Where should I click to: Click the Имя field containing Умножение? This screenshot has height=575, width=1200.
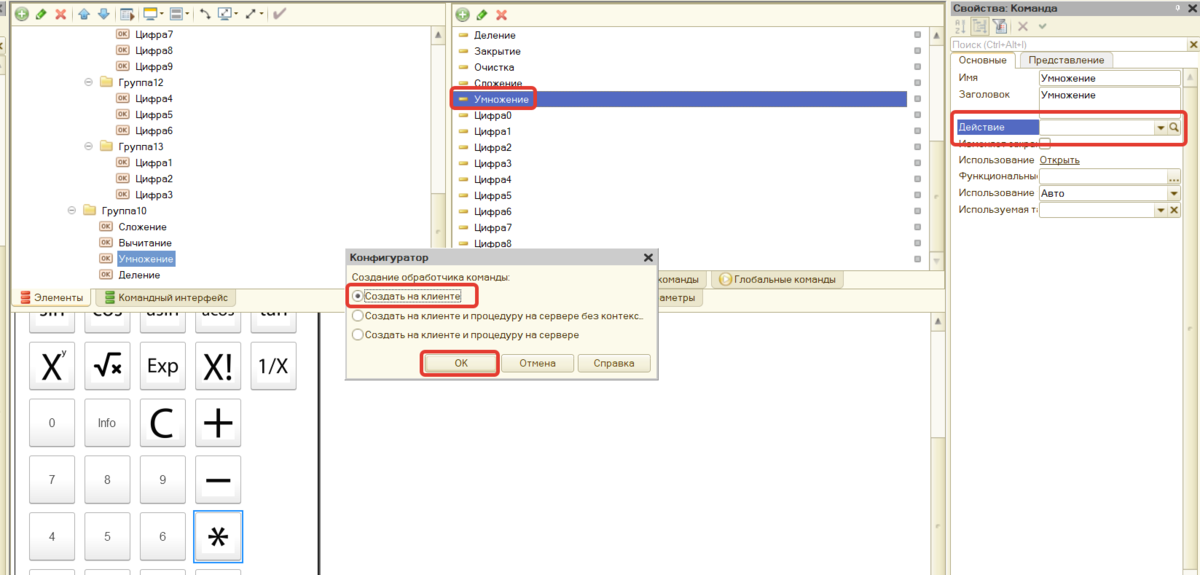point(1110,78)
